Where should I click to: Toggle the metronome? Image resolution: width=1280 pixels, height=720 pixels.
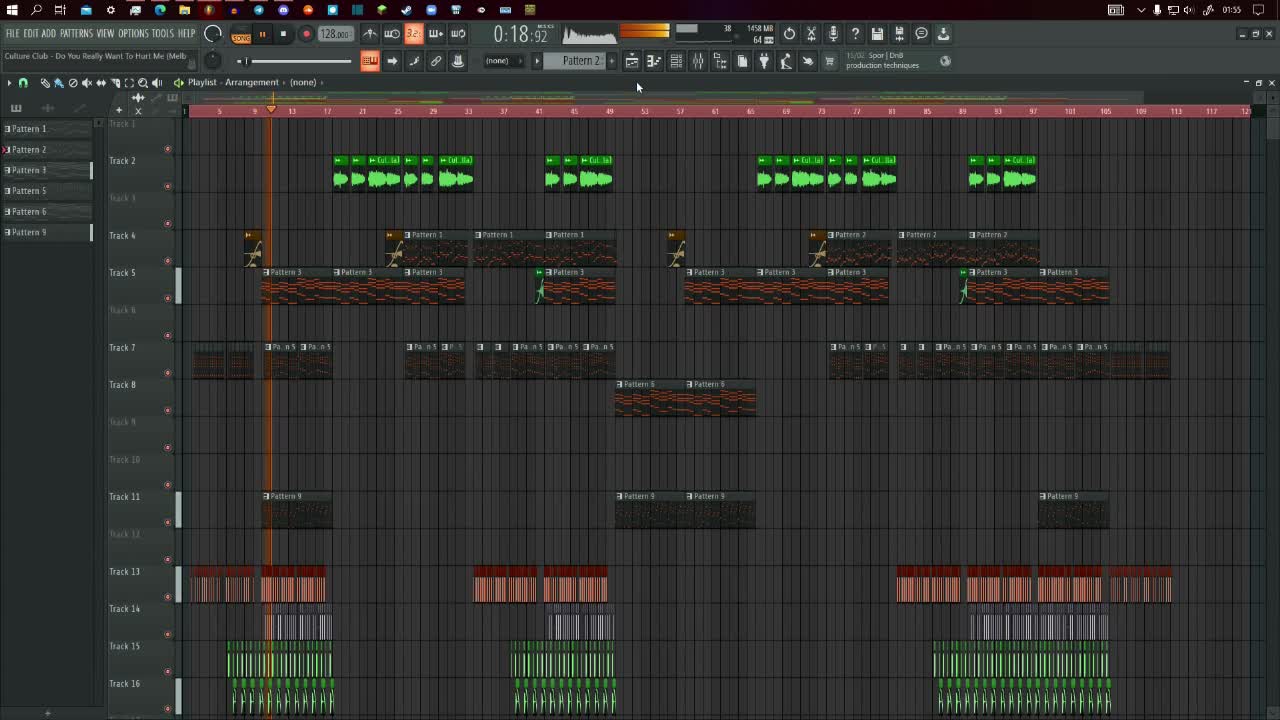click(x=370, y=34)
